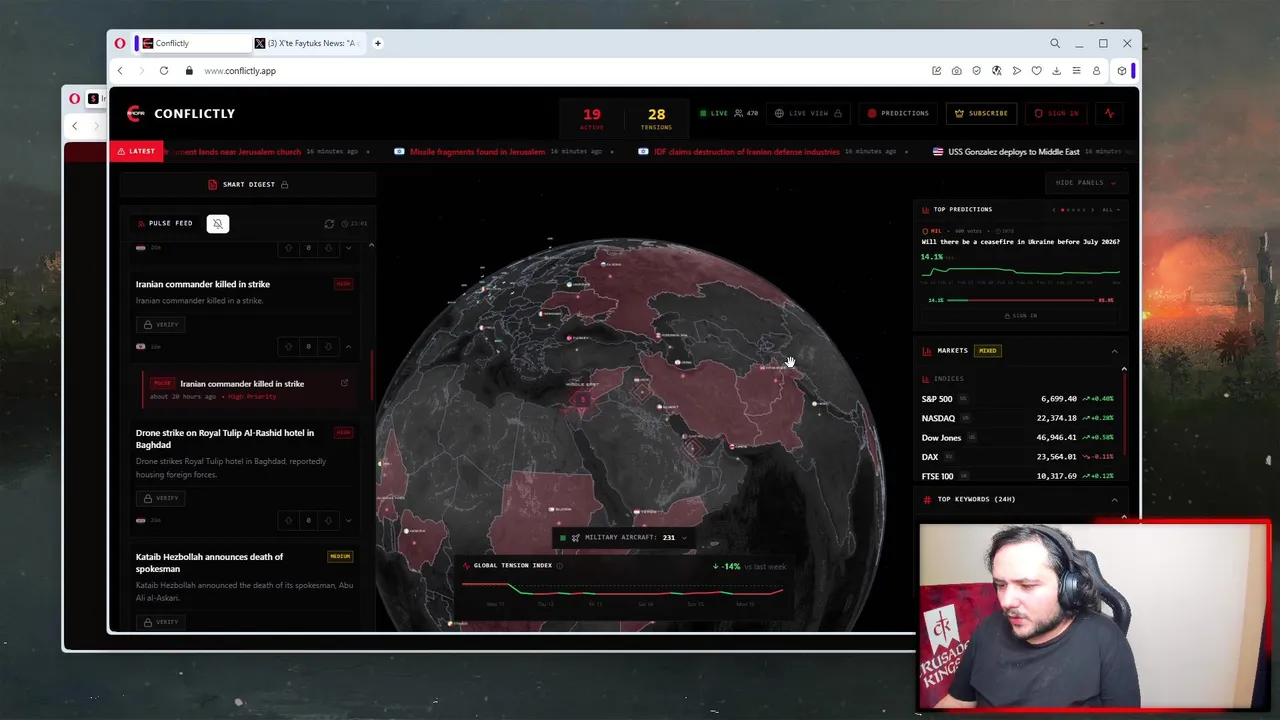
Task: Select the NASDAQ index row
Action: click(x=1018, y=418)
